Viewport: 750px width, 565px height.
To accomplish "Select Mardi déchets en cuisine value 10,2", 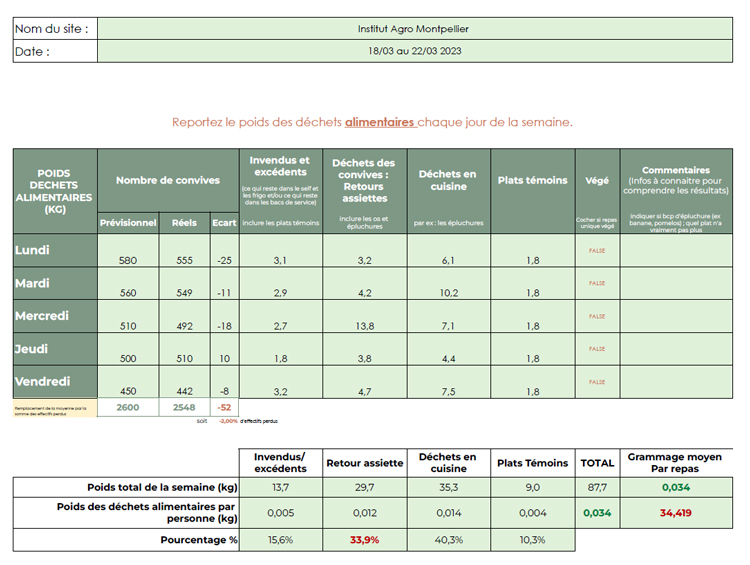I will tap(449, 283).
